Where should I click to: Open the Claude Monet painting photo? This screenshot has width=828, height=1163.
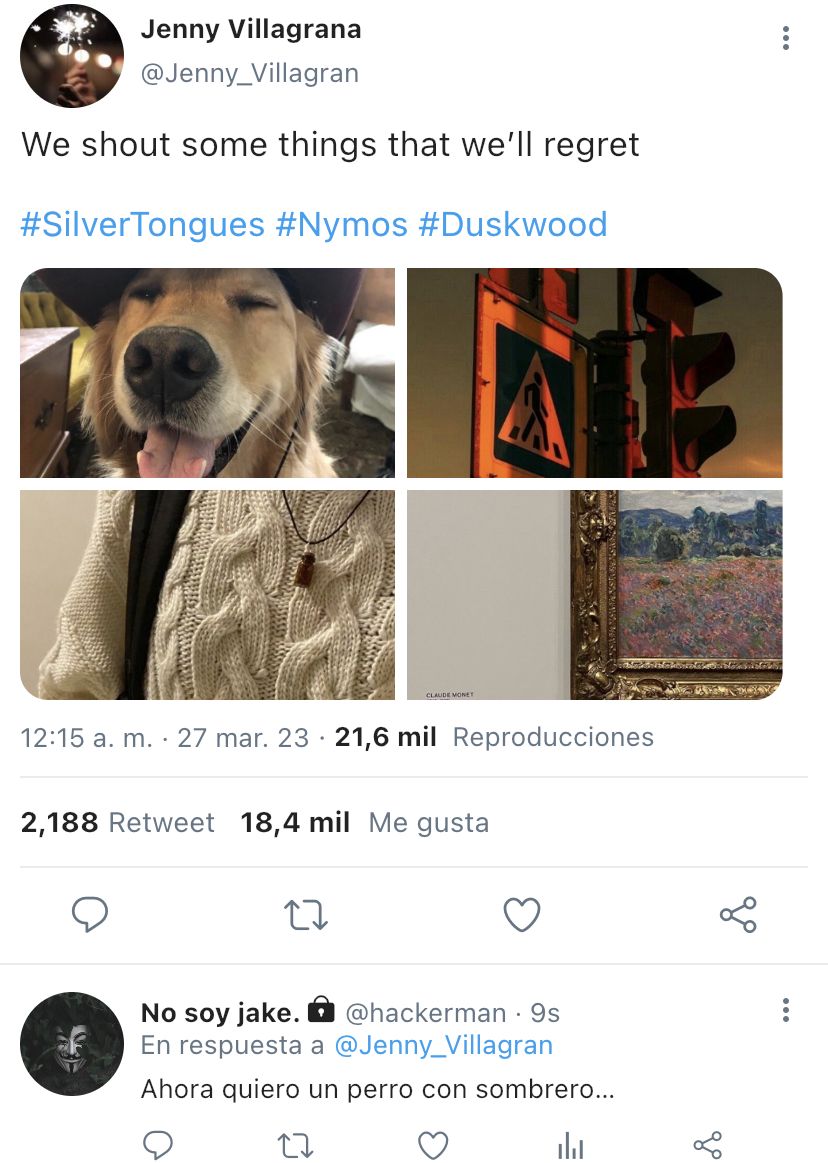click(x=595, y=595)
